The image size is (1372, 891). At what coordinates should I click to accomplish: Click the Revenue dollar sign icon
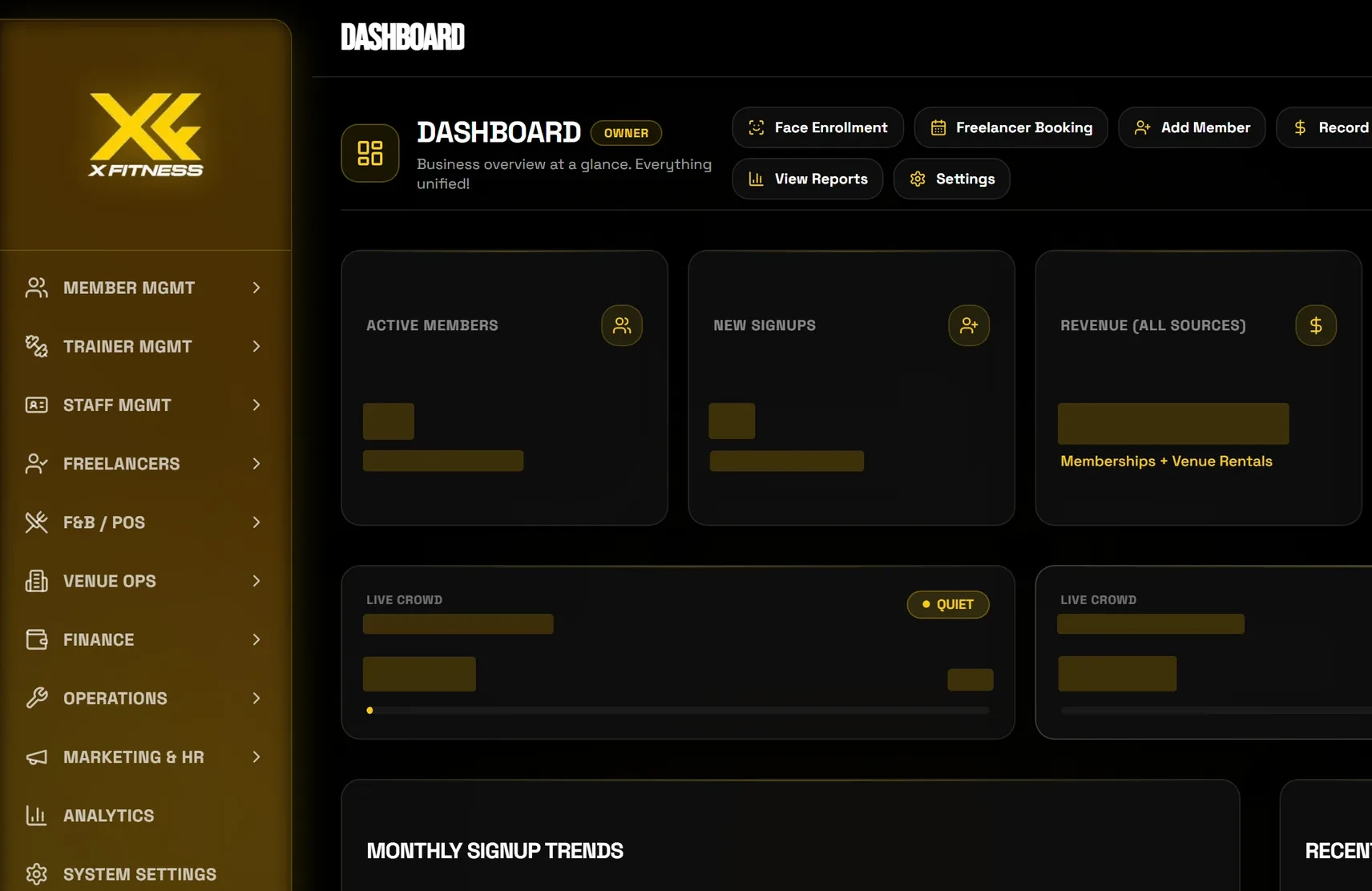pos(1316,325)
